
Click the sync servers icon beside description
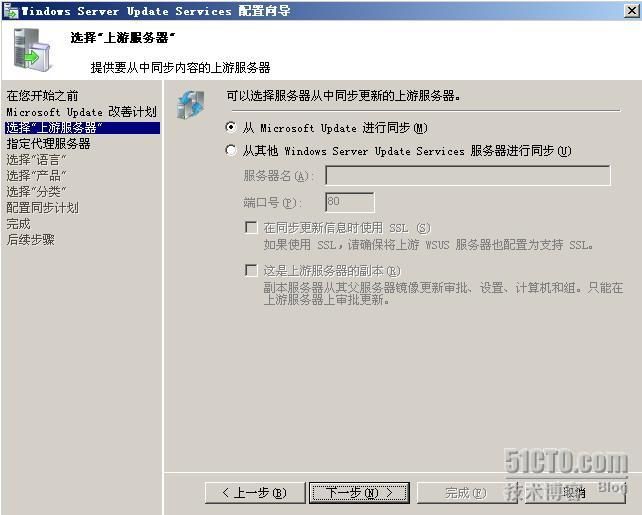coord(190,105)
